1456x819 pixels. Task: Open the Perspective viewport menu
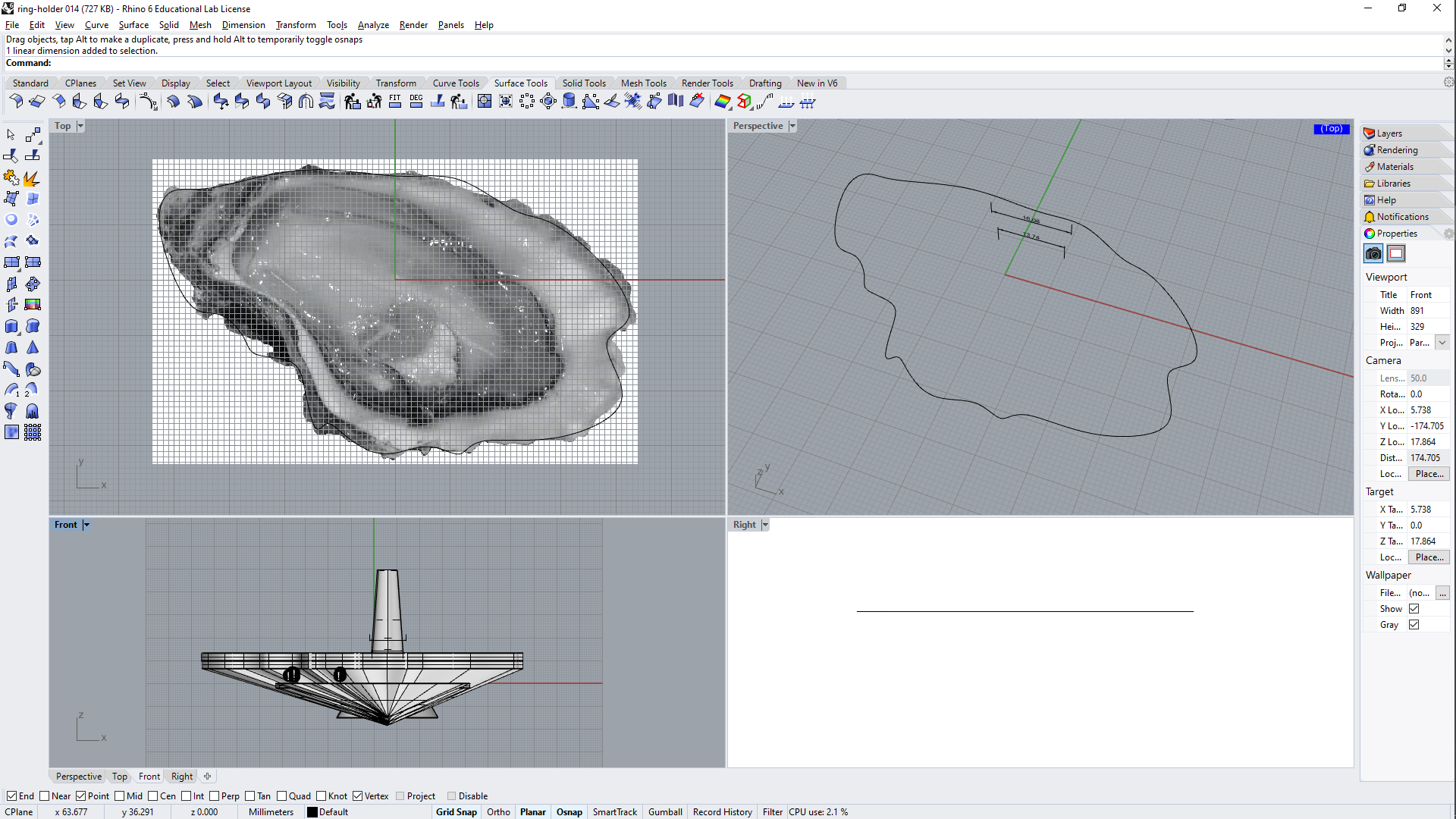(x=792, y=126)
